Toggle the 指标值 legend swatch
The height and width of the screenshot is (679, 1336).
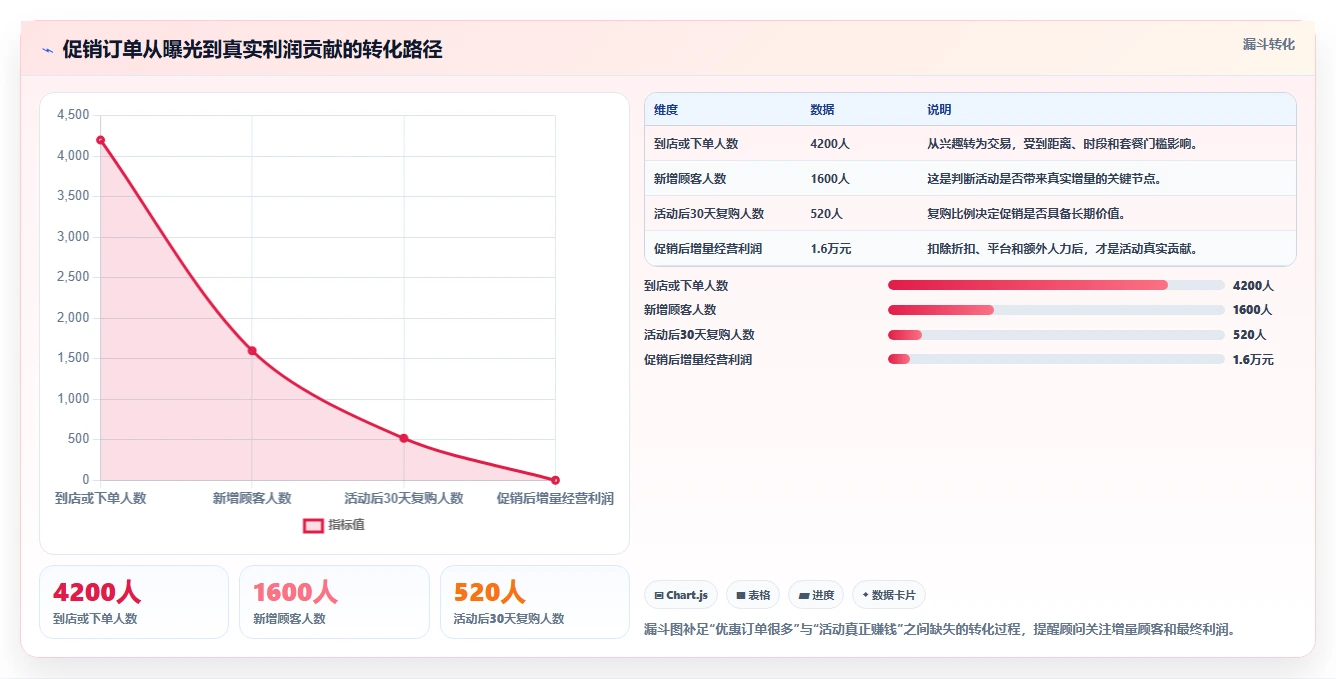tap(313, 525)
